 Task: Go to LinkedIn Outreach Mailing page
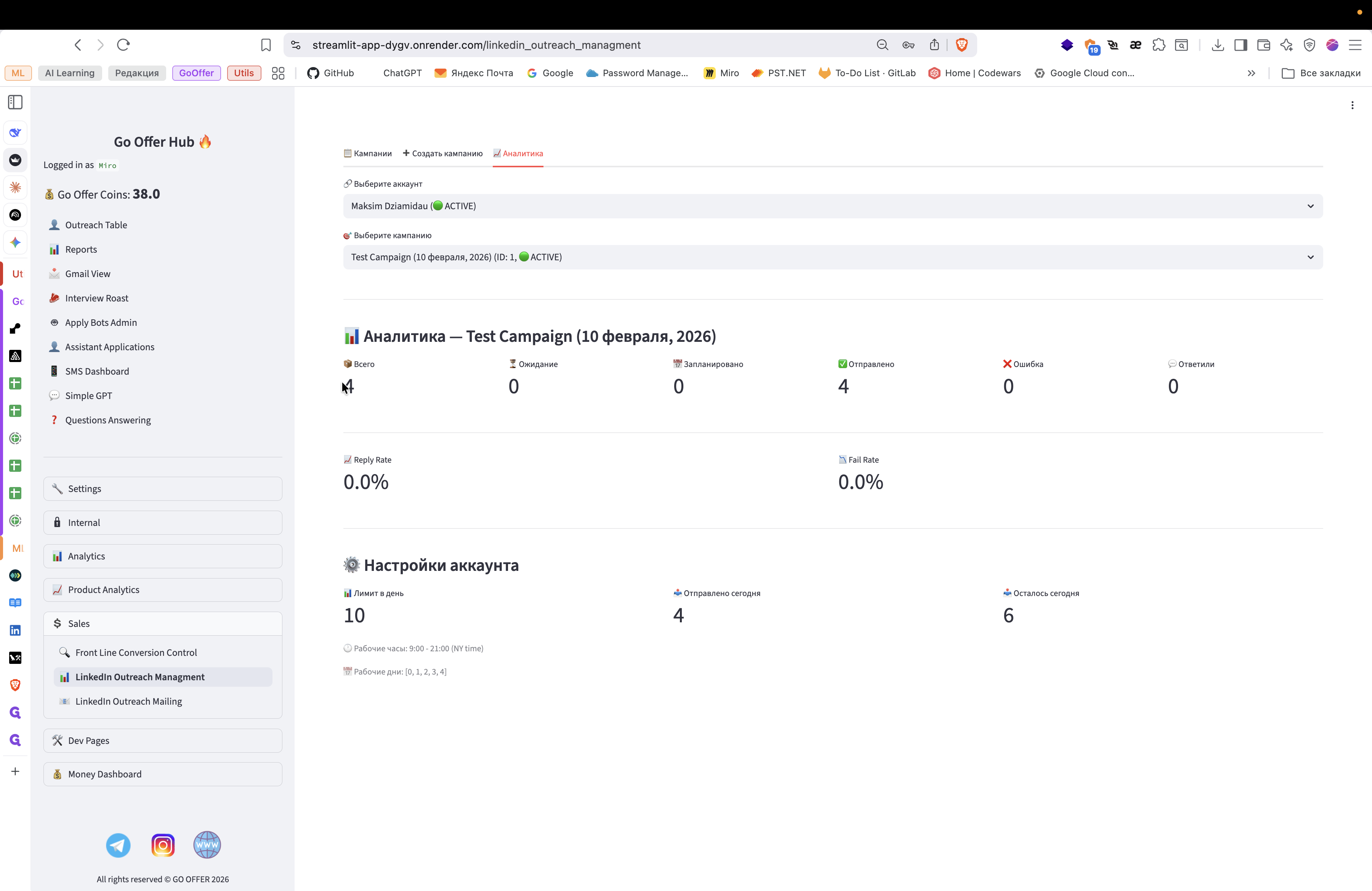[x=128, y=701]
